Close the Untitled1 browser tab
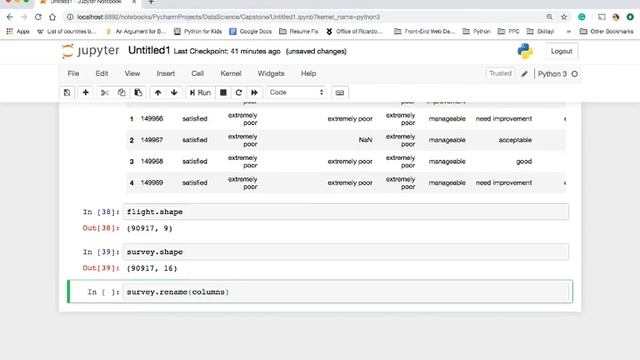 pyautogui.click(x=134, y=2)
